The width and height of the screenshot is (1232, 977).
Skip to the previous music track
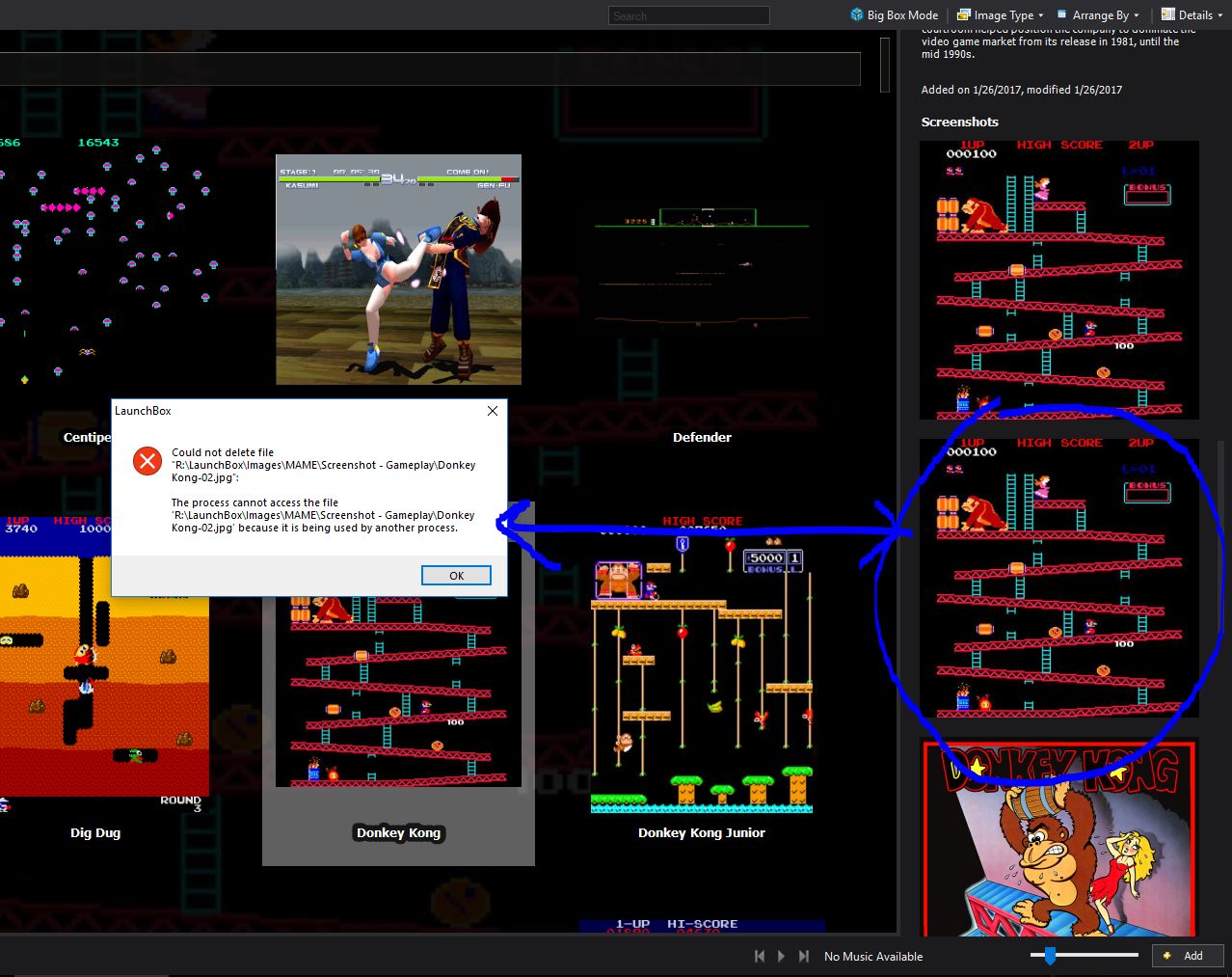[x=760, y=956]
